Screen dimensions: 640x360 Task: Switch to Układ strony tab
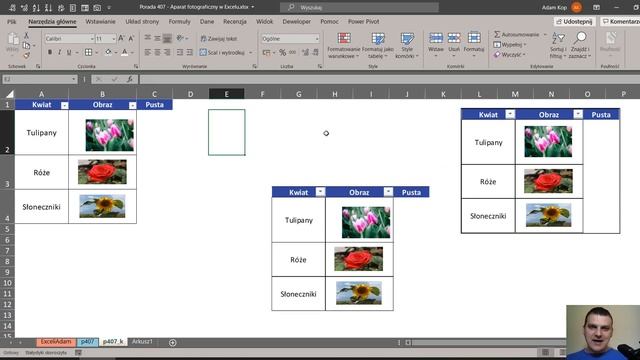click(x=142, y=21)
